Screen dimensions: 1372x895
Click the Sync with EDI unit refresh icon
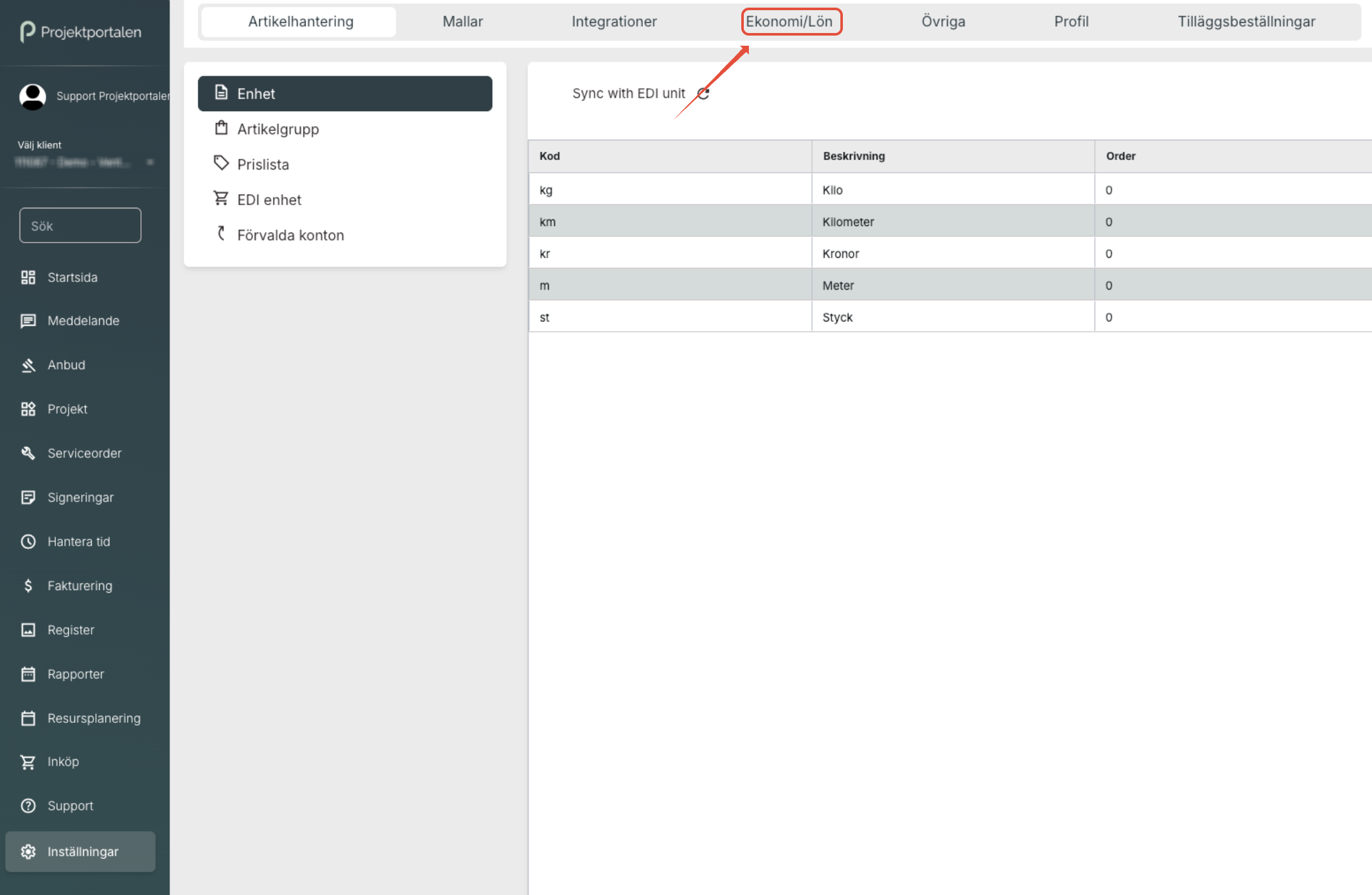point(703,93)
